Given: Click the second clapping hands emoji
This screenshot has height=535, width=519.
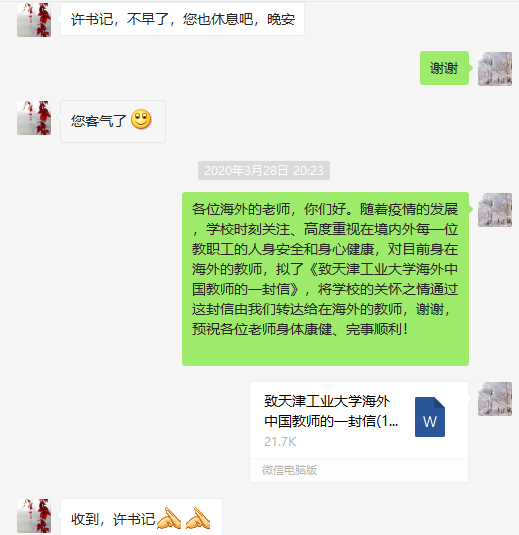Looking at the screenshot, I should (x=198, y=518).
